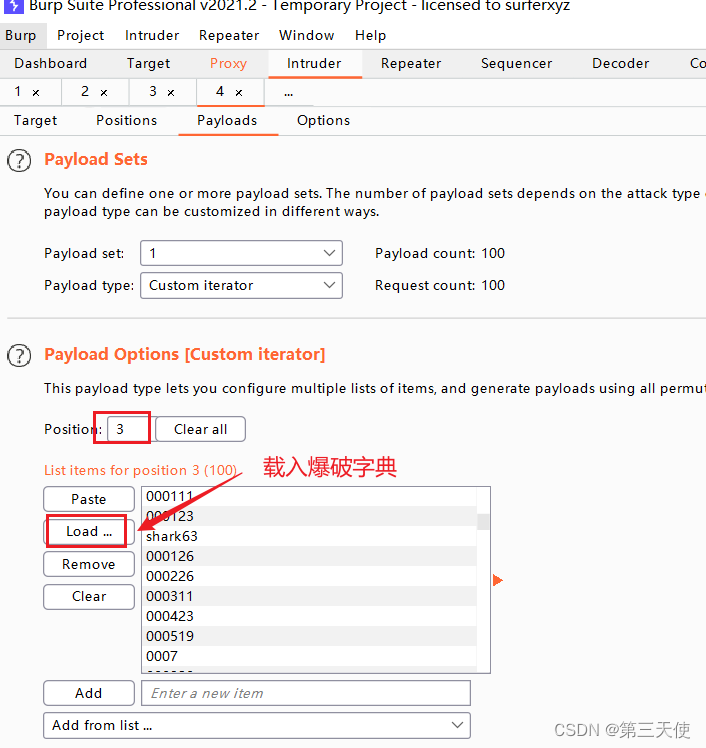
Task: Switch to the top-level Target tab
Action: tap(148, 63)
